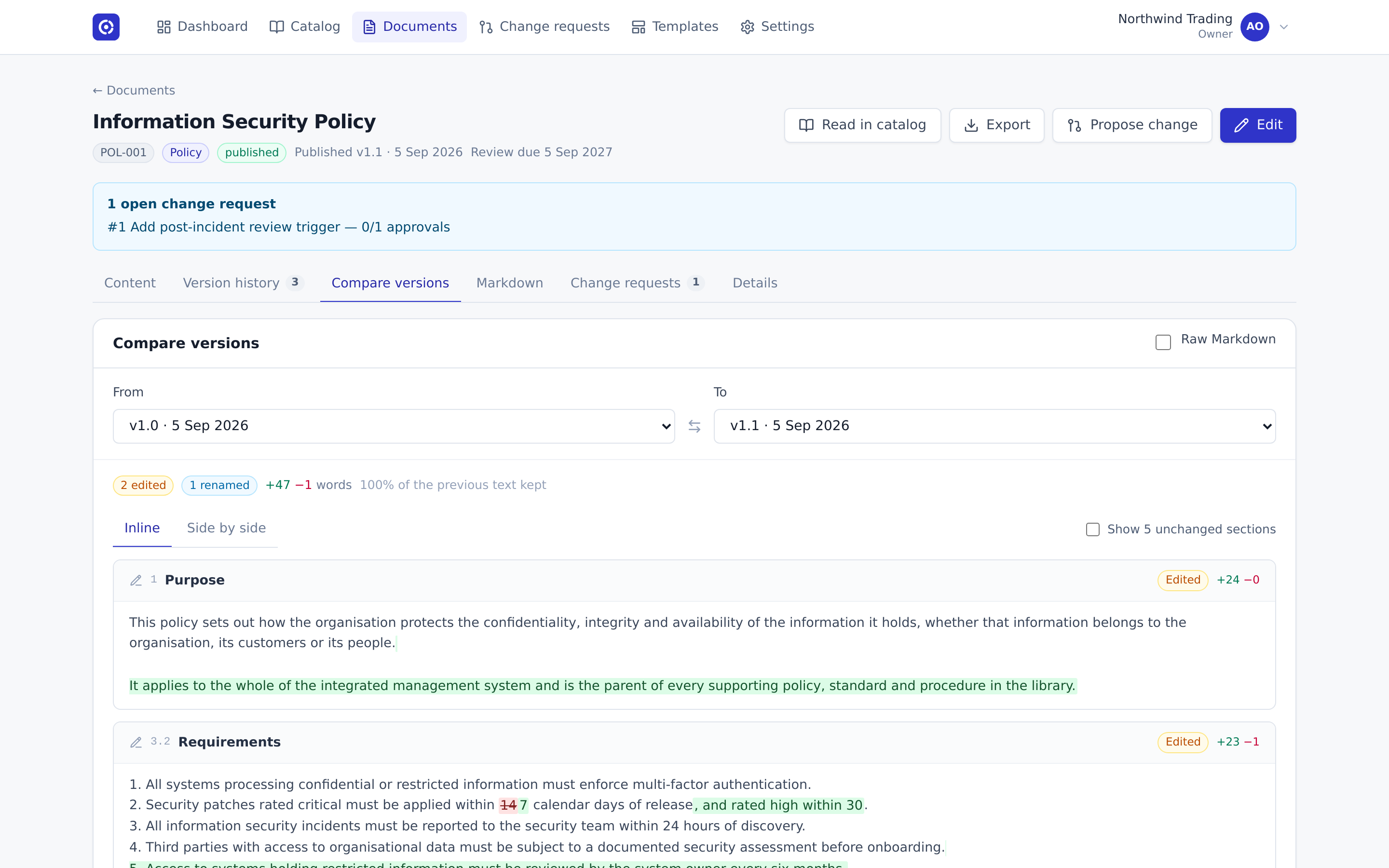This screenshot has width=1389, height=868.
Task: Select the Compare versions tab
Action: tap(390, 283)
